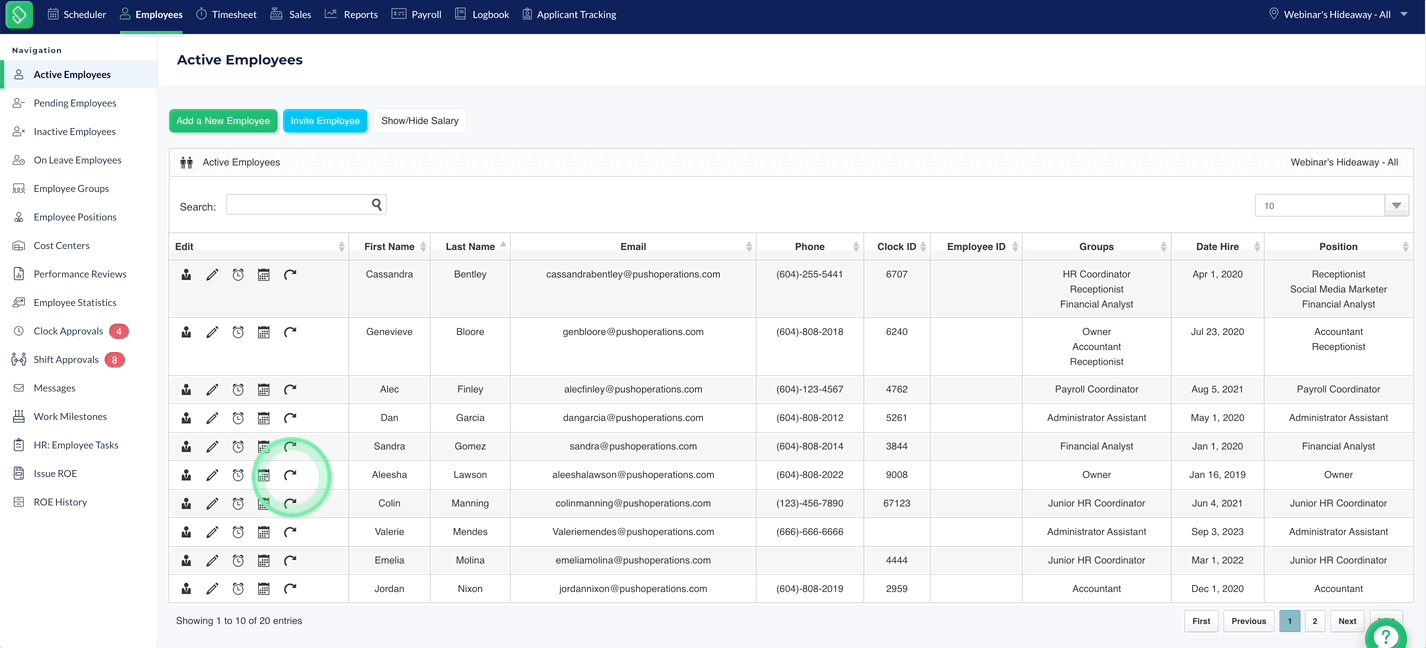Open Cassandra Bentley's profile person icon
1426x648 pixels.
[x=186, y=275]
